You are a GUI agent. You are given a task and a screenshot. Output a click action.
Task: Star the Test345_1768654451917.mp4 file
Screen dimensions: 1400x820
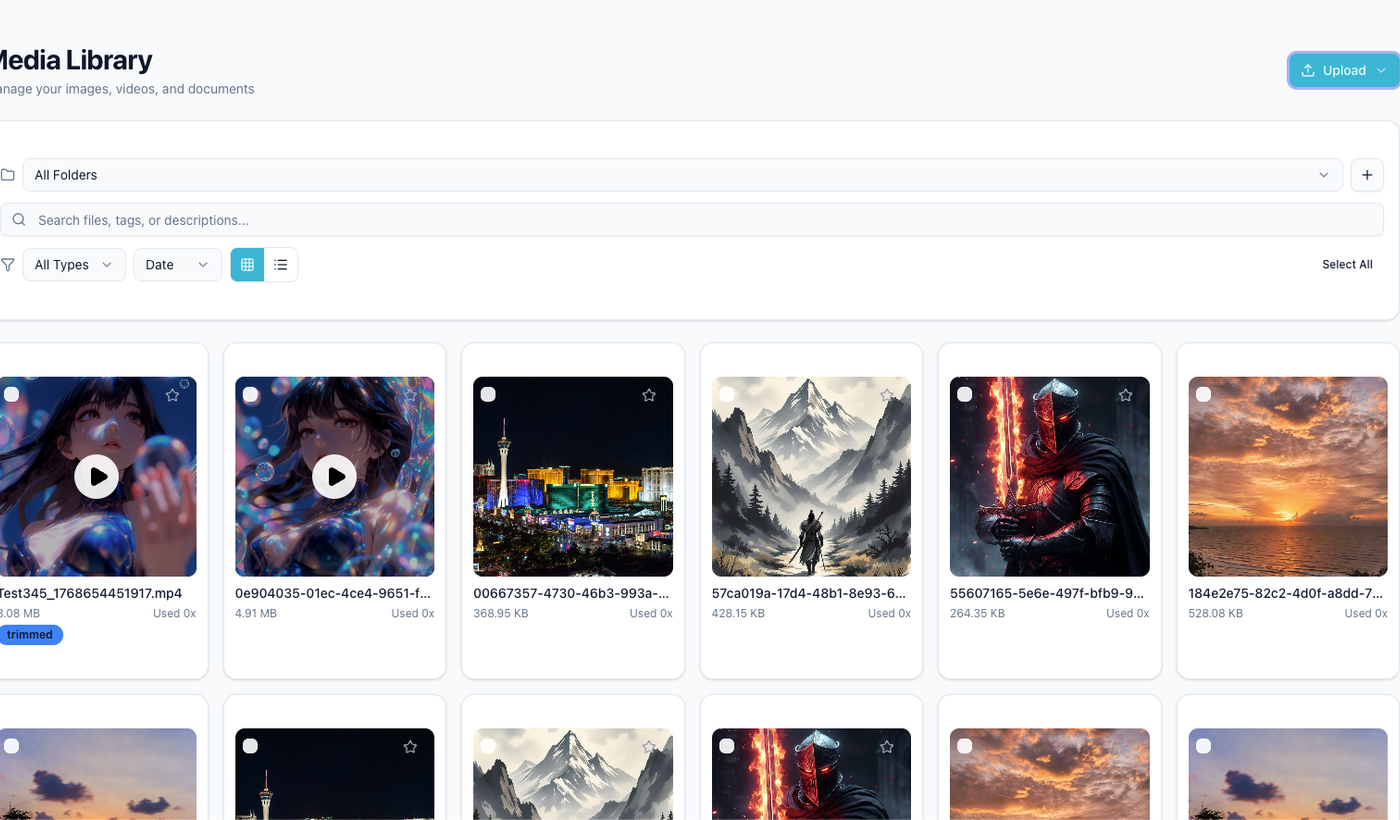point(172,395)
